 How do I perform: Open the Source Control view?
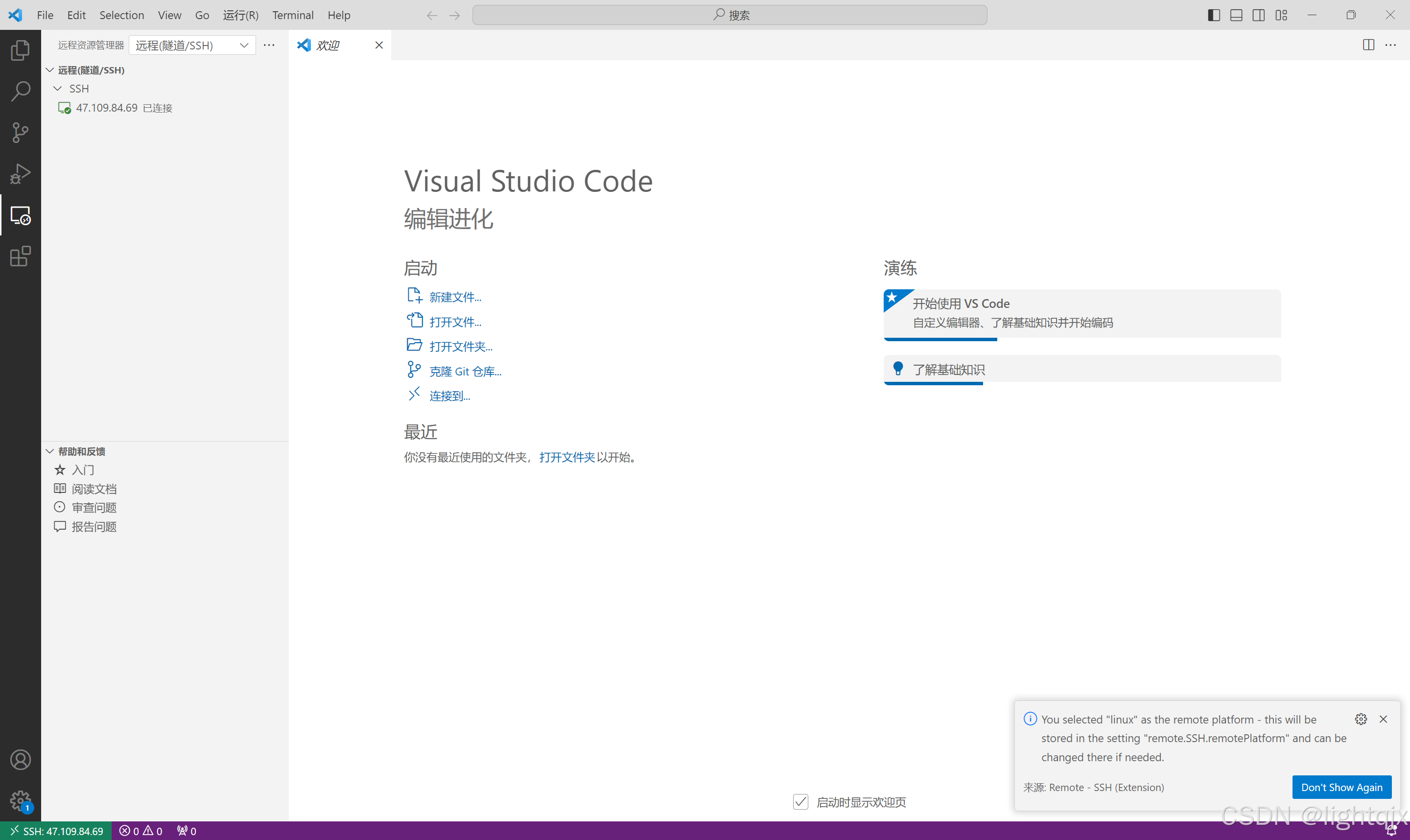(x=21, y=133)
